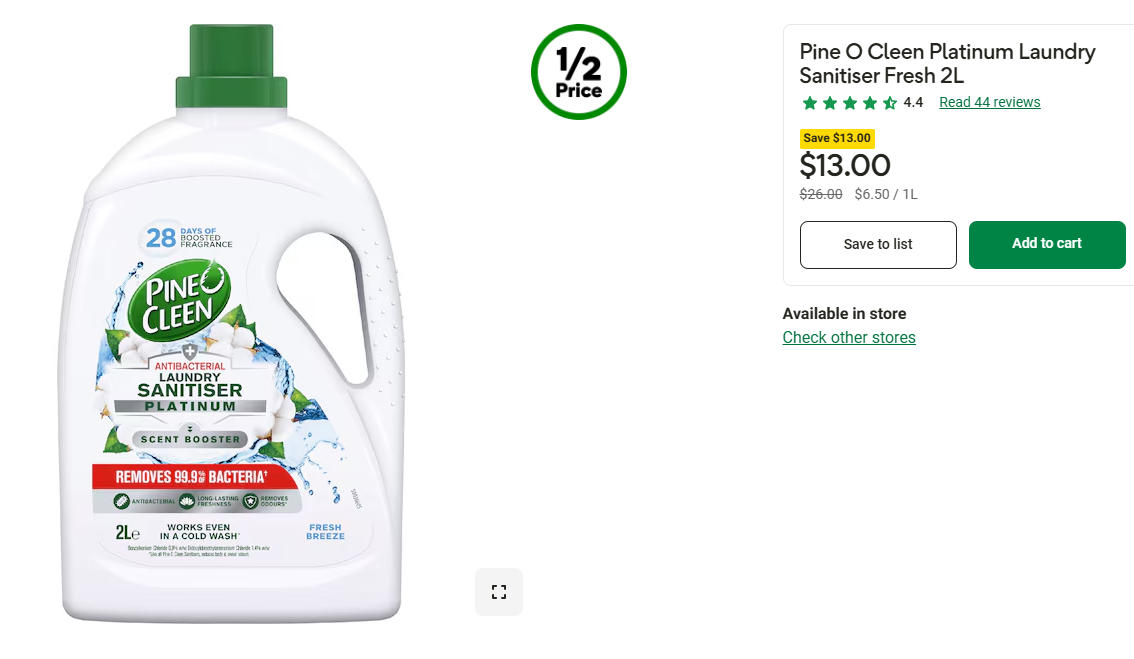1134x659 pixels.
Task: Click the half-filled fifth rating star
Action: point(890,103)
